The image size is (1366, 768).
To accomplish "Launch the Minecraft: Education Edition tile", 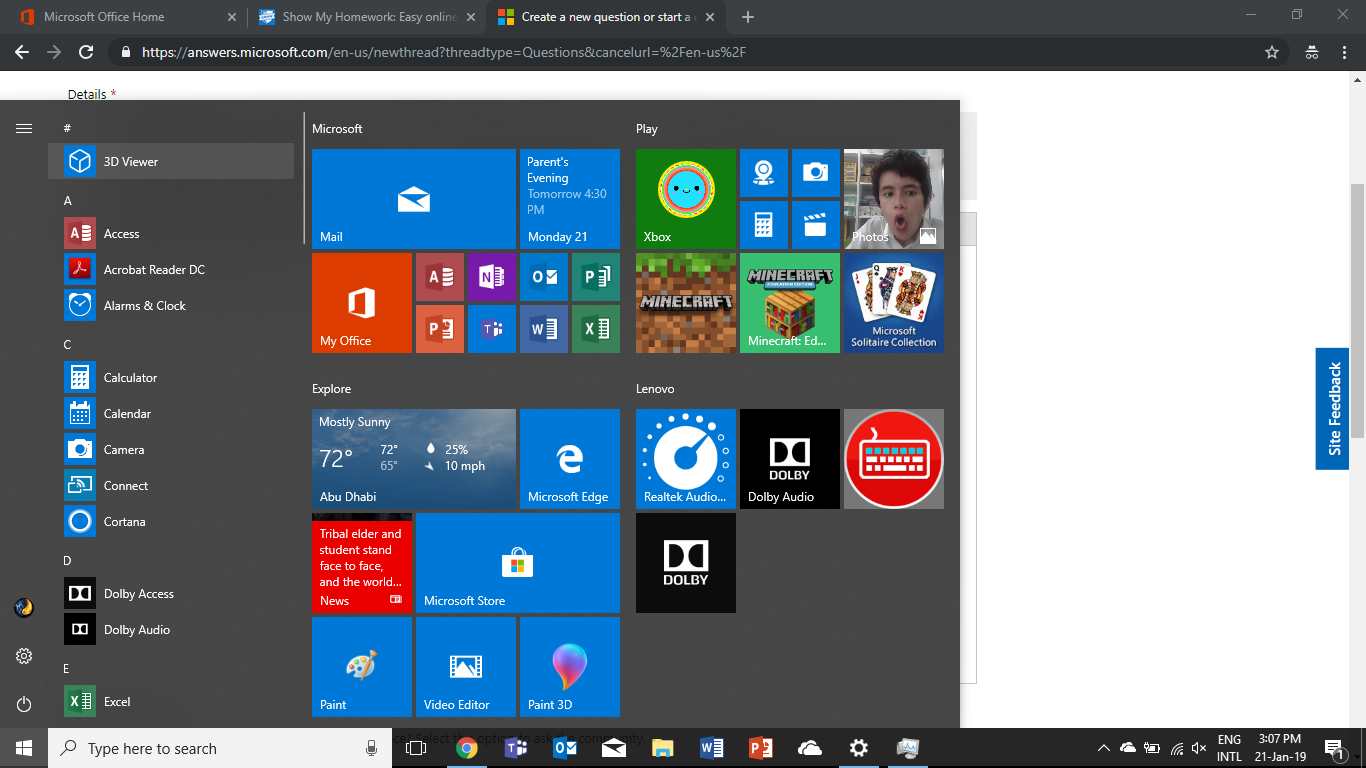I will point(790,303).
